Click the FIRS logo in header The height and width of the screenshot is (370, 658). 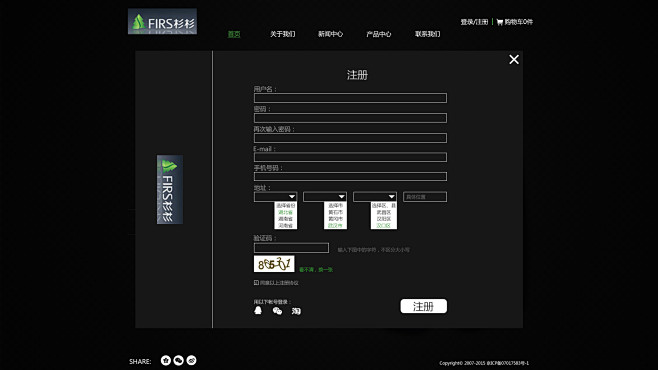point(162,21)
